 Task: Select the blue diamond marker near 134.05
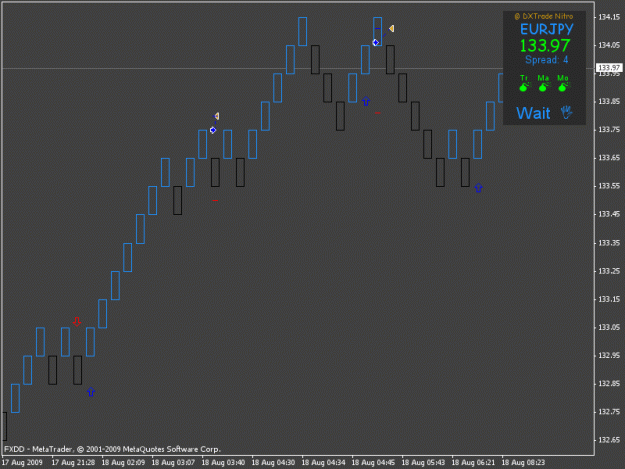pyautogui.click(x=375, y=42)
